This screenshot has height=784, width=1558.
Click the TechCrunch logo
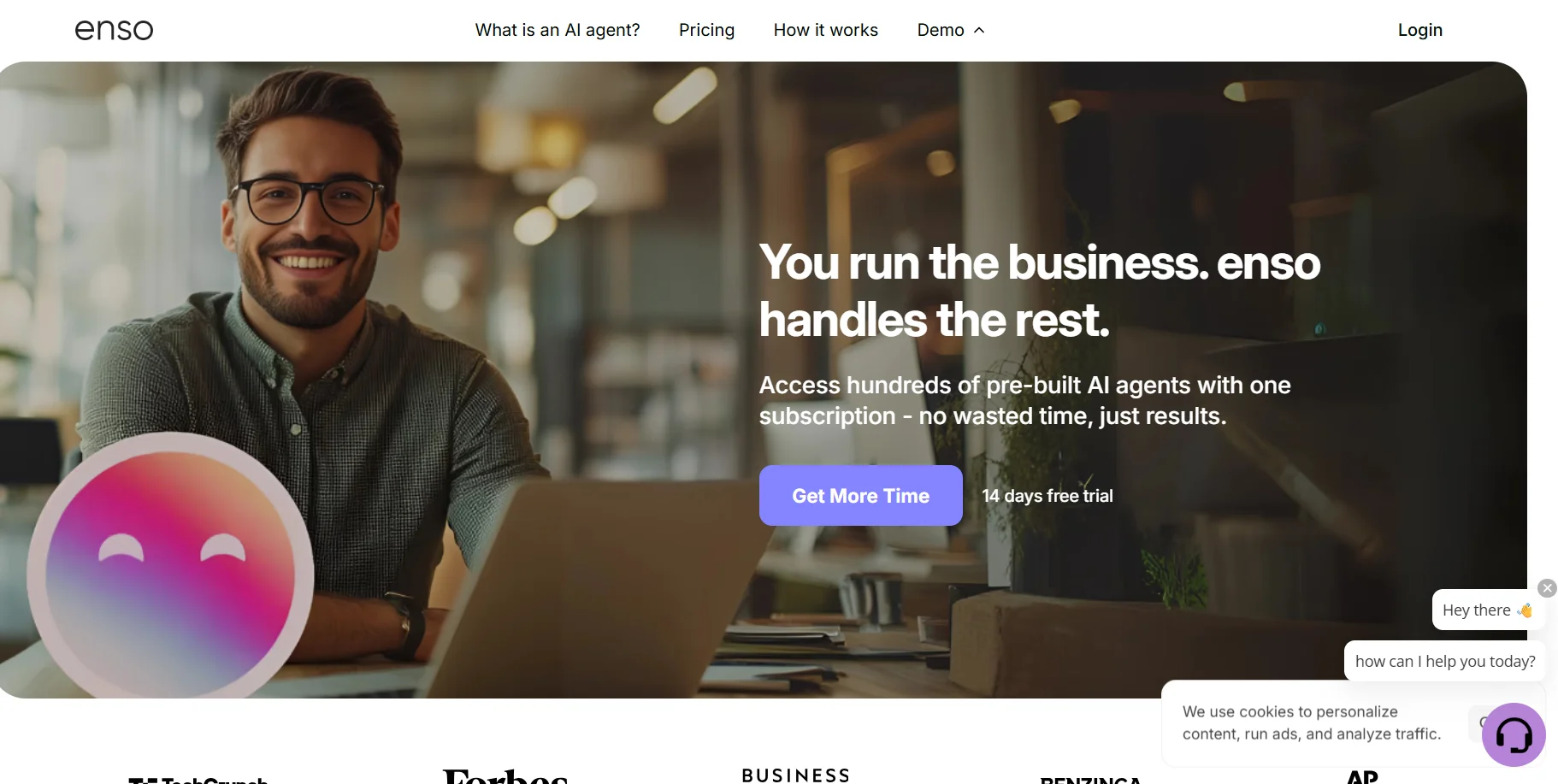(x=198, y=780)
